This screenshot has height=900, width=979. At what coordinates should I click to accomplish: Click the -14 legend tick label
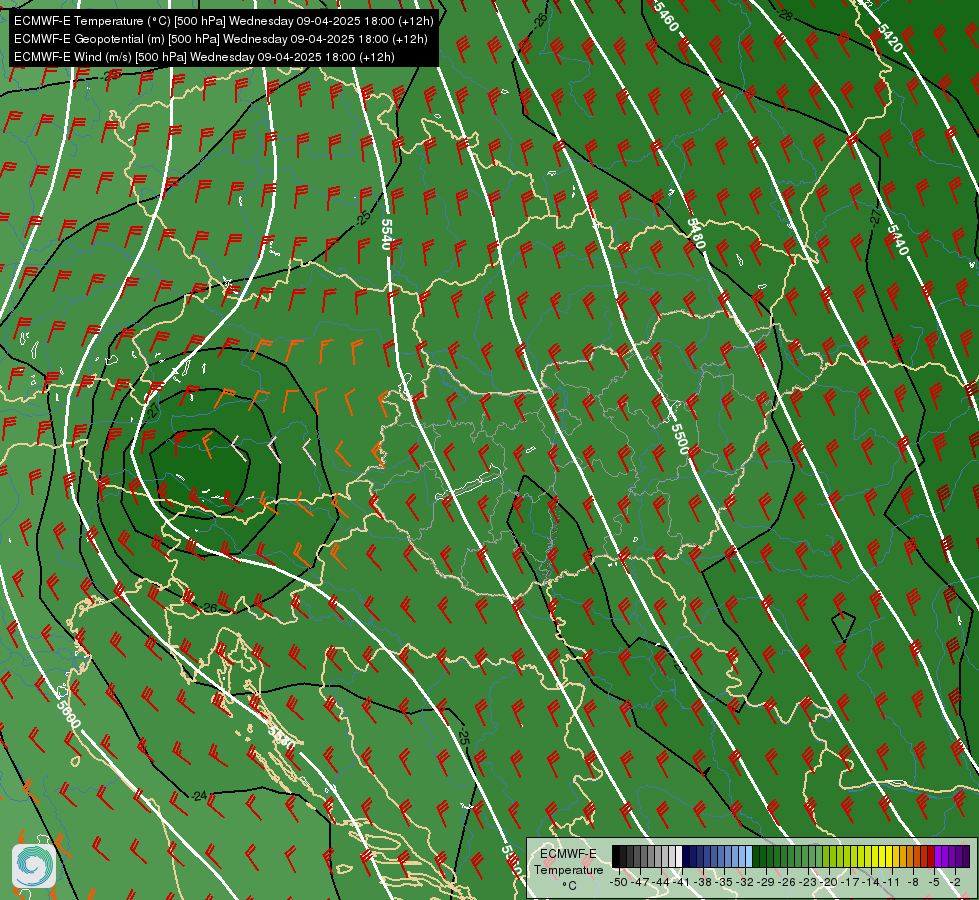point(871,882)
